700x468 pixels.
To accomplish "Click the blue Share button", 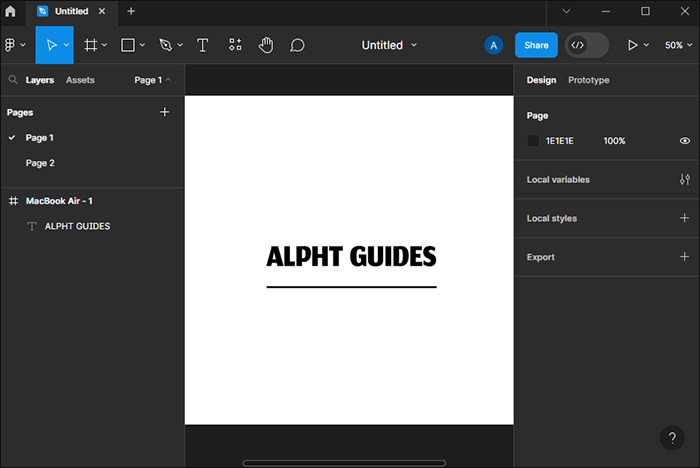I will tap(536, 45).
